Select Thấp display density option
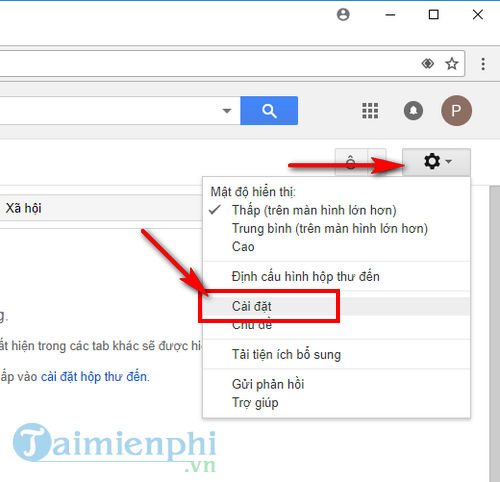 point(314,210)
